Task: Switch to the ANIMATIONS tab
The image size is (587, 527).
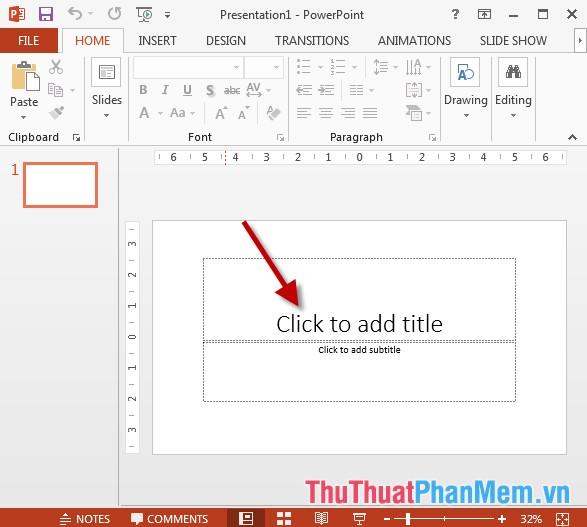Action: pos(414,40)
